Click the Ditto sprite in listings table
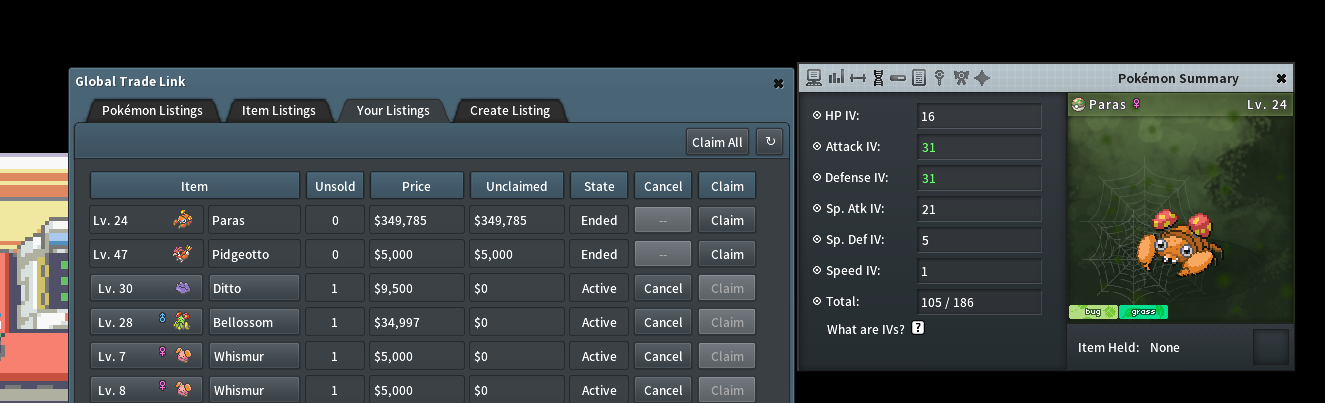1325x403 pixels. (182, 288)
